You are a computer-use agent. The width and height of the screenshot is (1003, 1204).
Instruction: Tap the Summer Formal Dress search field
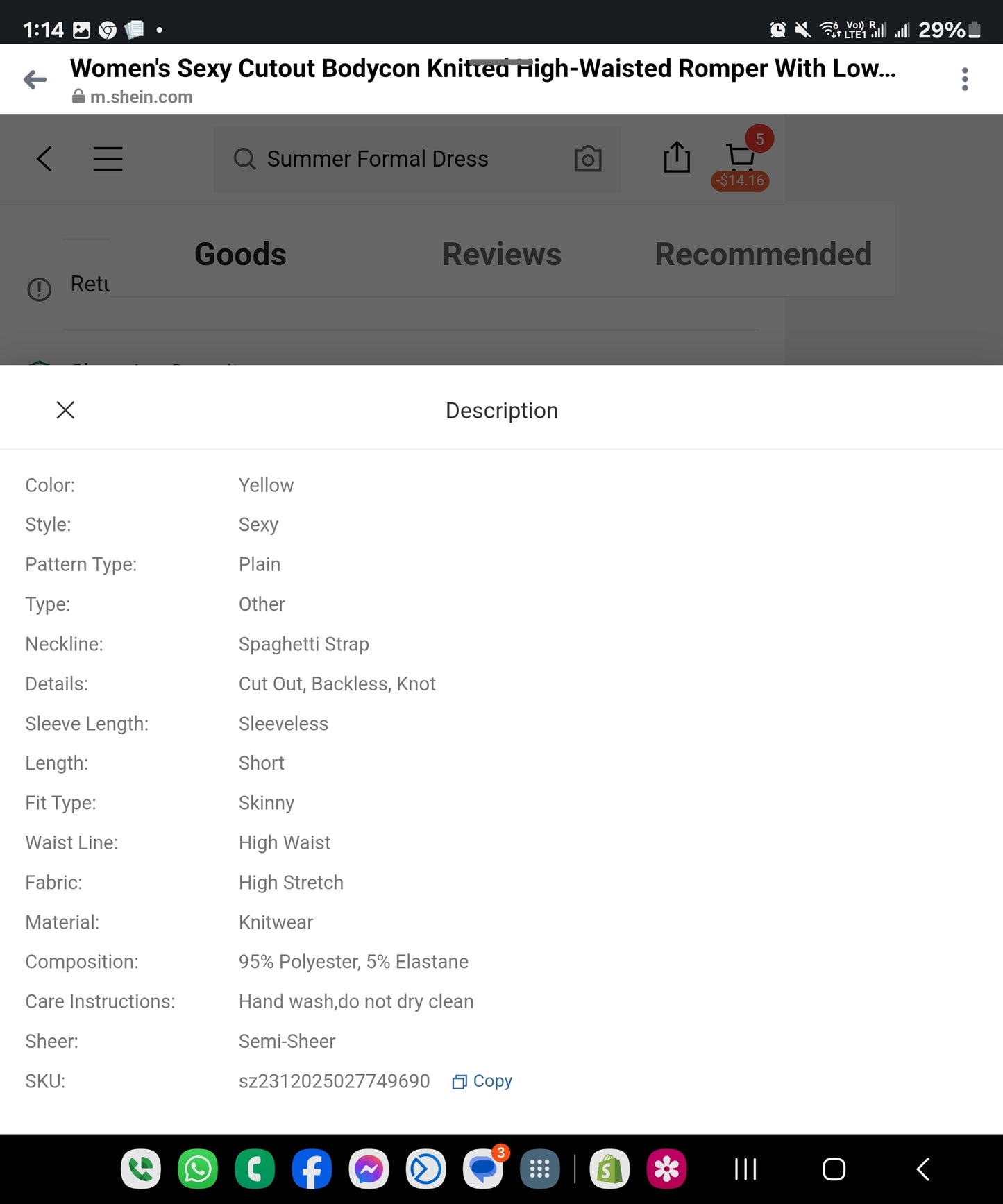pyautogui.click(x=417, y=159)
